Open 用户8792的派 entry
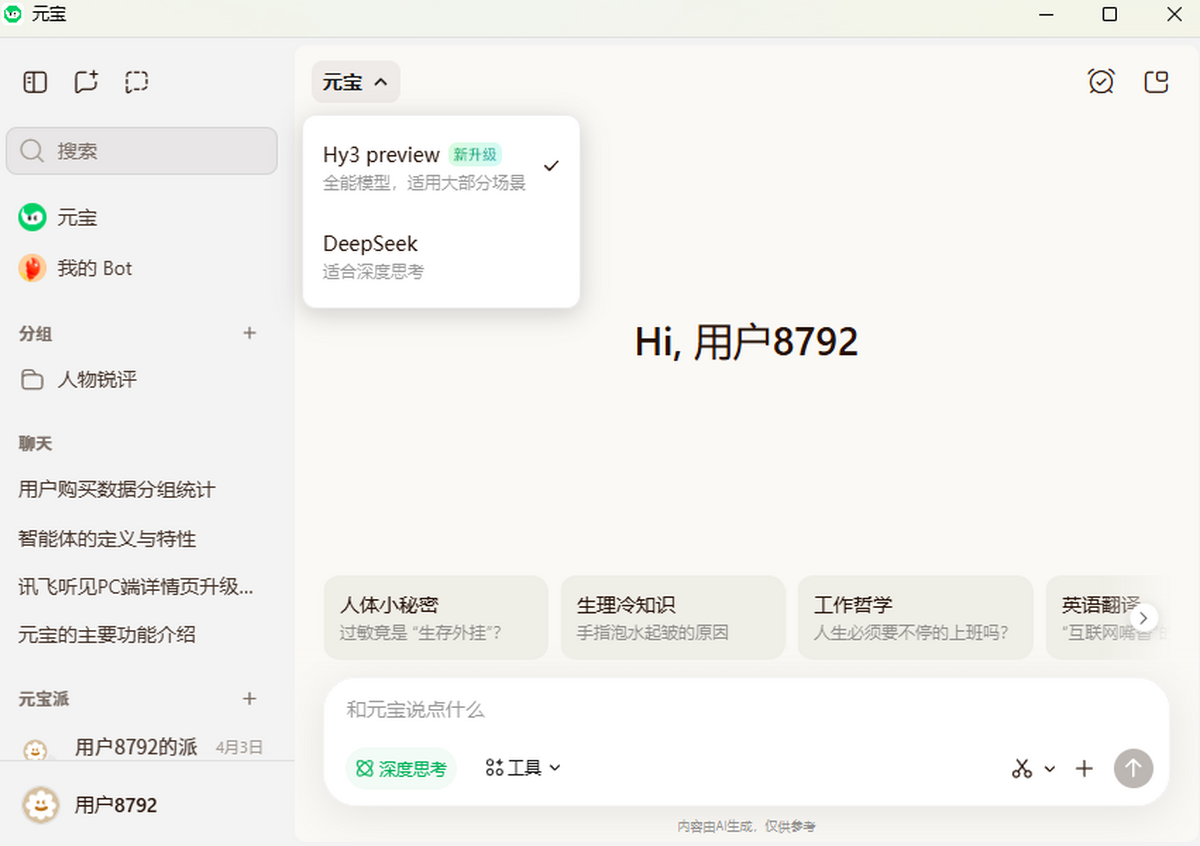 point(141,747)
